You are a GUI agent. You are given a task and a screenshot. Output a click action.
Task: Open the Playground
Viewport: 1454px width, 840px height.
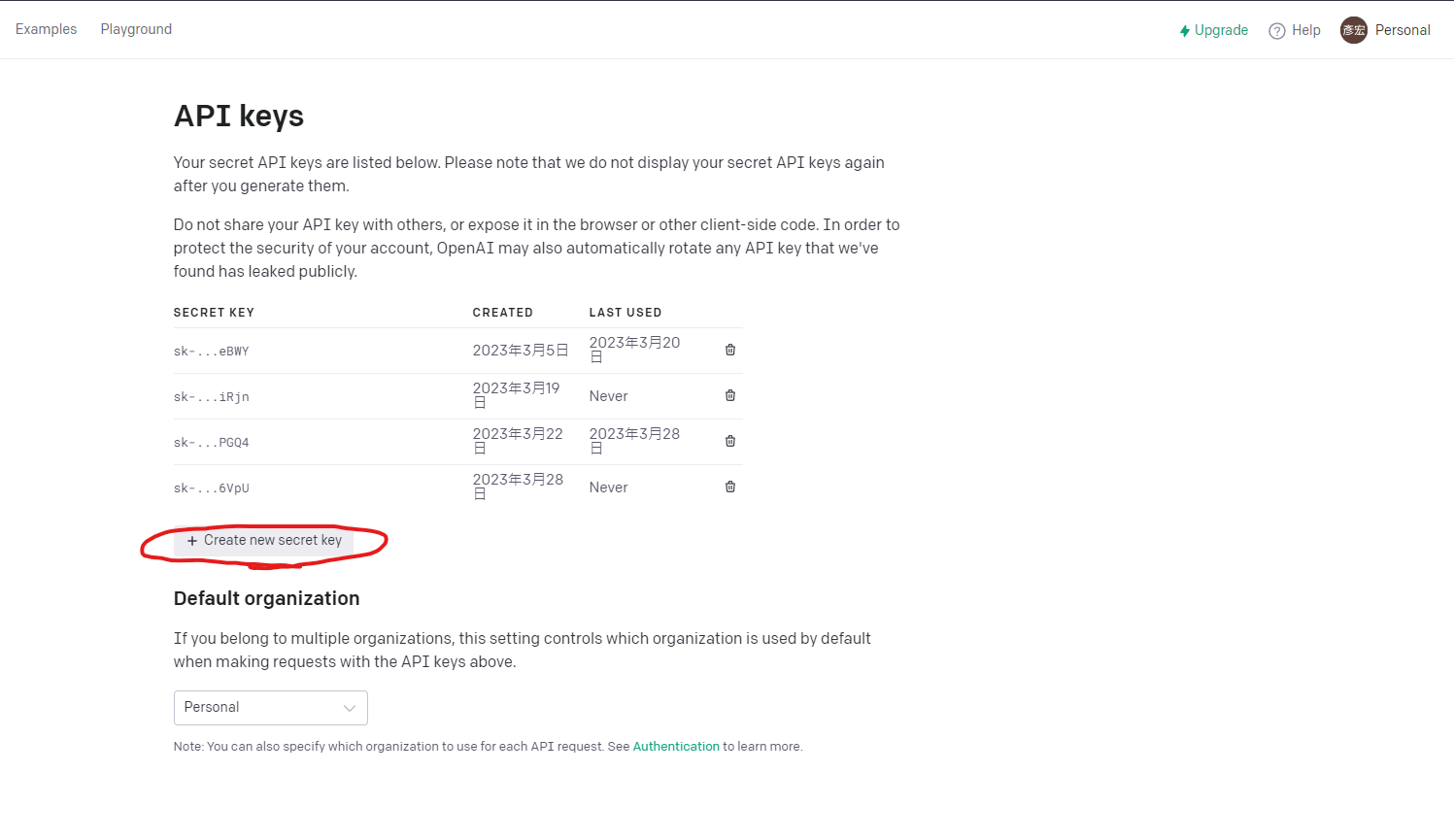[x=135, y=29]
